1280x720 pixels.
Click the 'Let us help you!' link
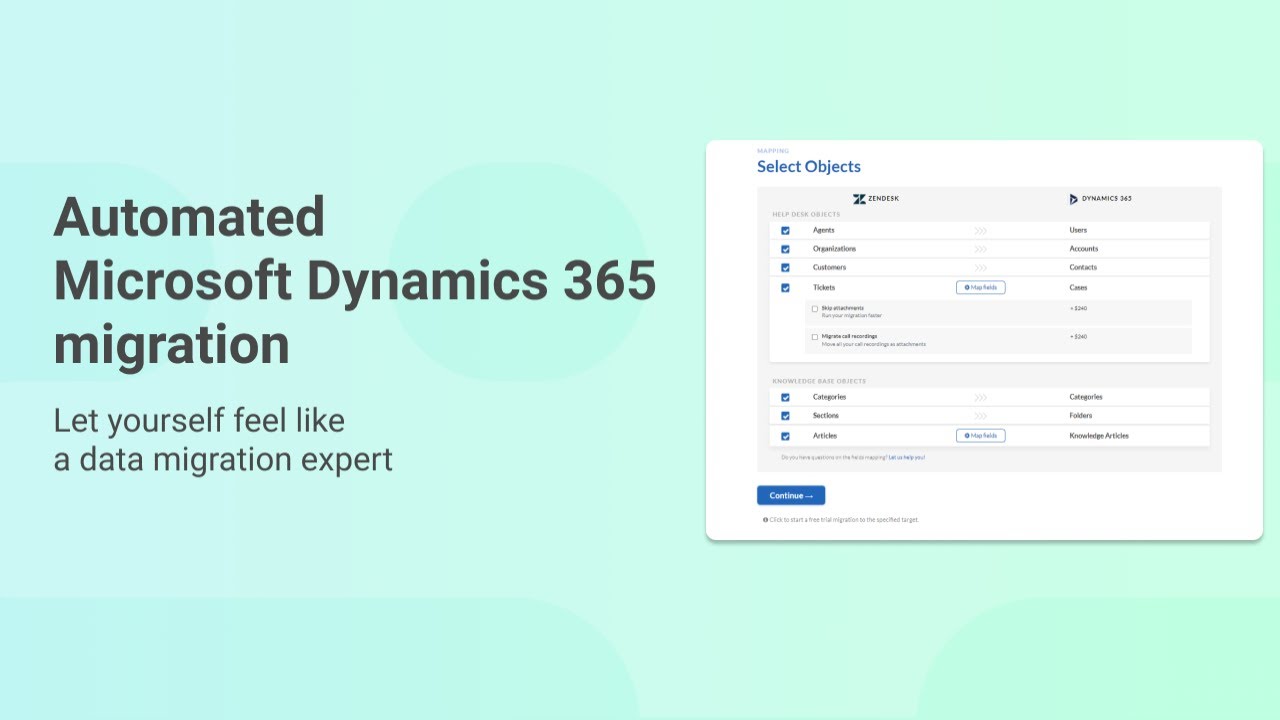coord(907,457)
